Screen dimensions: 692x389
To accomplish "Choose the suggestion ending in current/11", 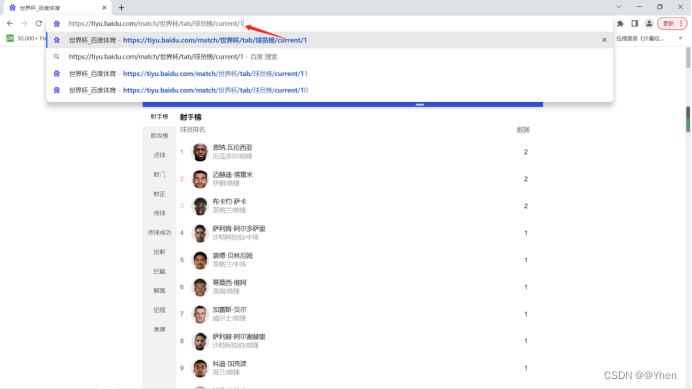I will 330,73.
